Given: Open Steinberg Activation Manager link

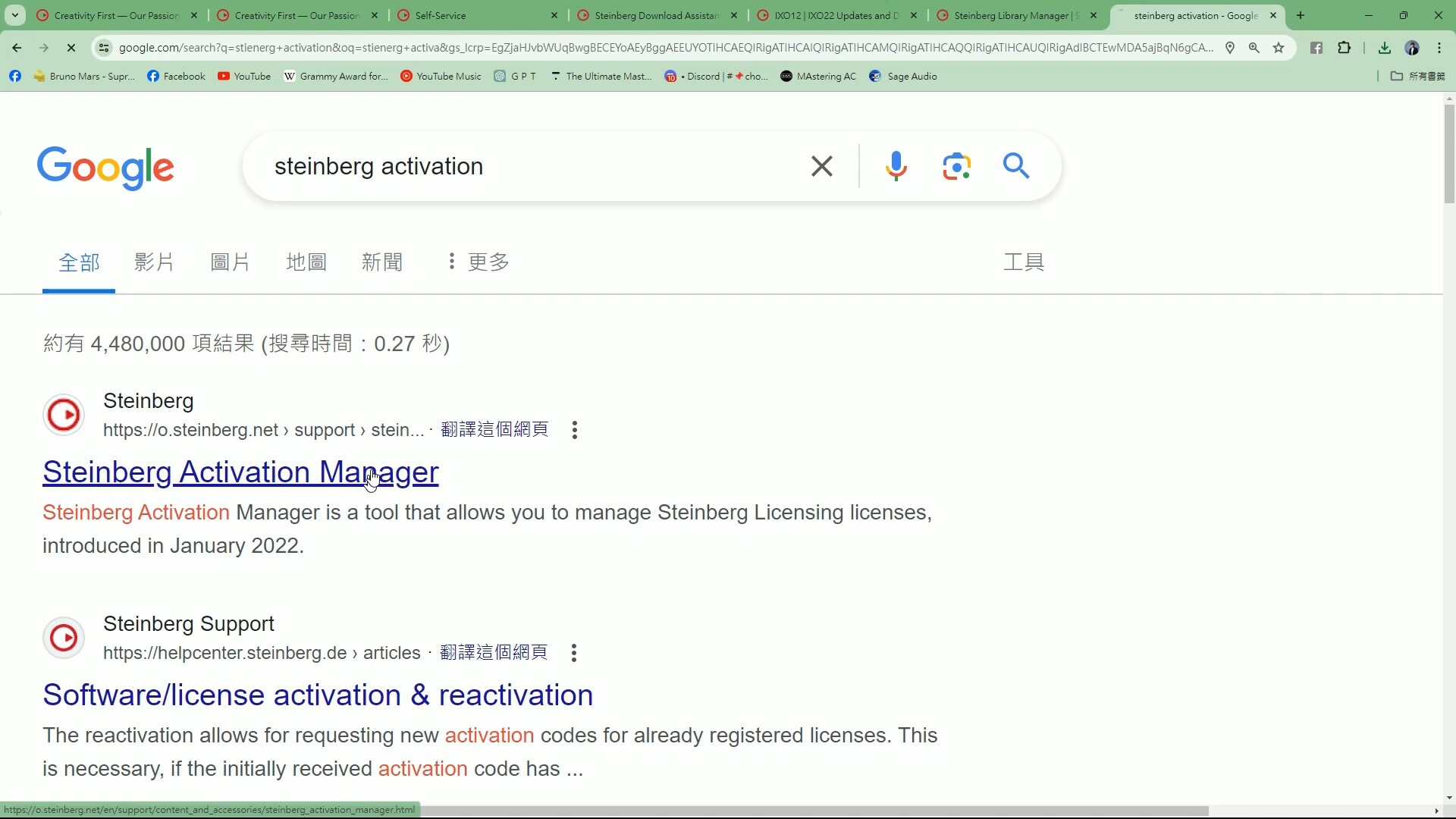Looking at the screenshot, I should pyautogui.click(x=240, y=472).
